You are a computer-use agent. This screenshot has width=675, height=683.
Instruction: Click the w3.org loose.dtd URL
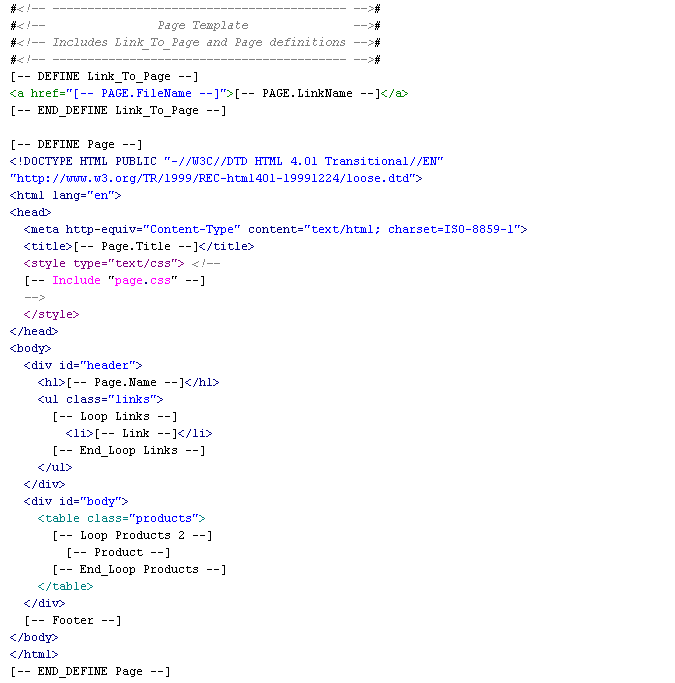216,178
